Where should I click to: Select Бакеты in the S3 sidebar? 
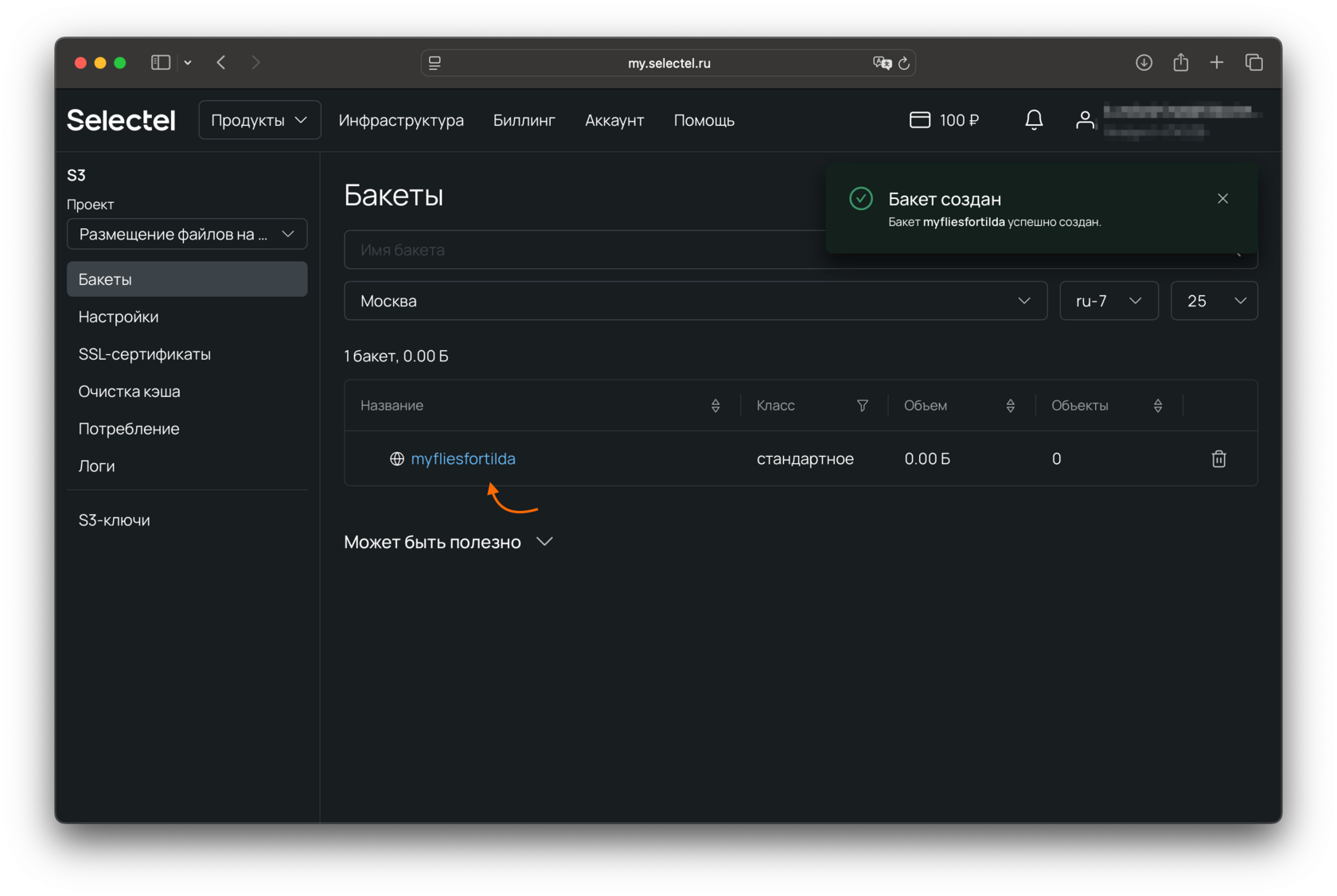[x=187, y=279]
